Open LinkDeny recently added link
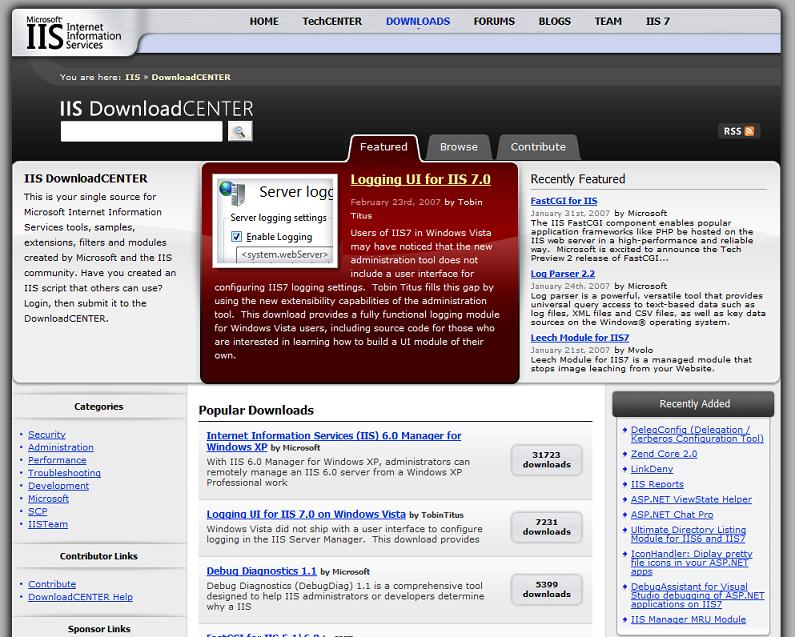 (x=652, y=469)
